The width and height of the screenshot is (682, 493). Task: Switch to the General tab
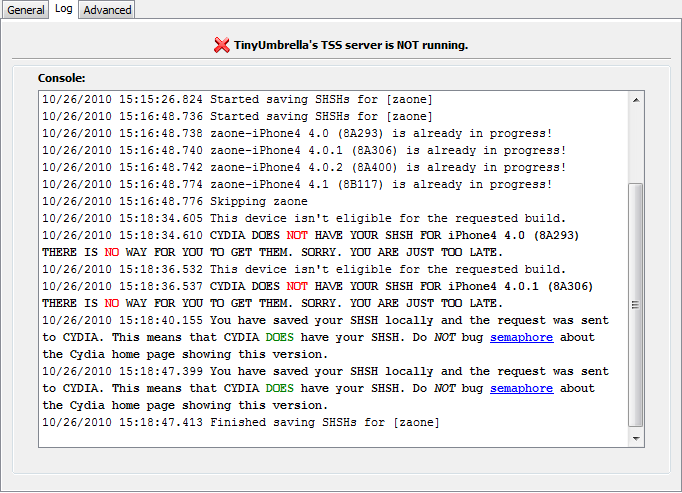(25, 10)
